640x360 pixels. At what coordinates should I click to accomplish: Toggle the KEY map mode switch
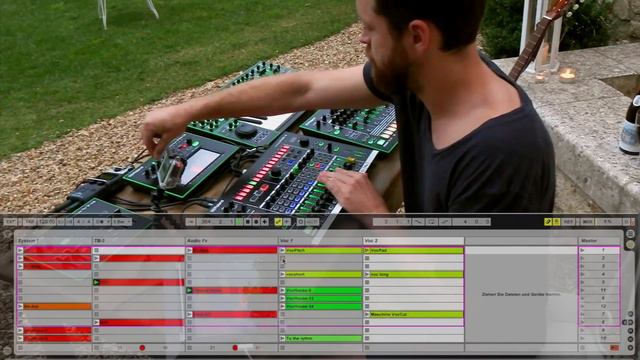tap(568, 222)
